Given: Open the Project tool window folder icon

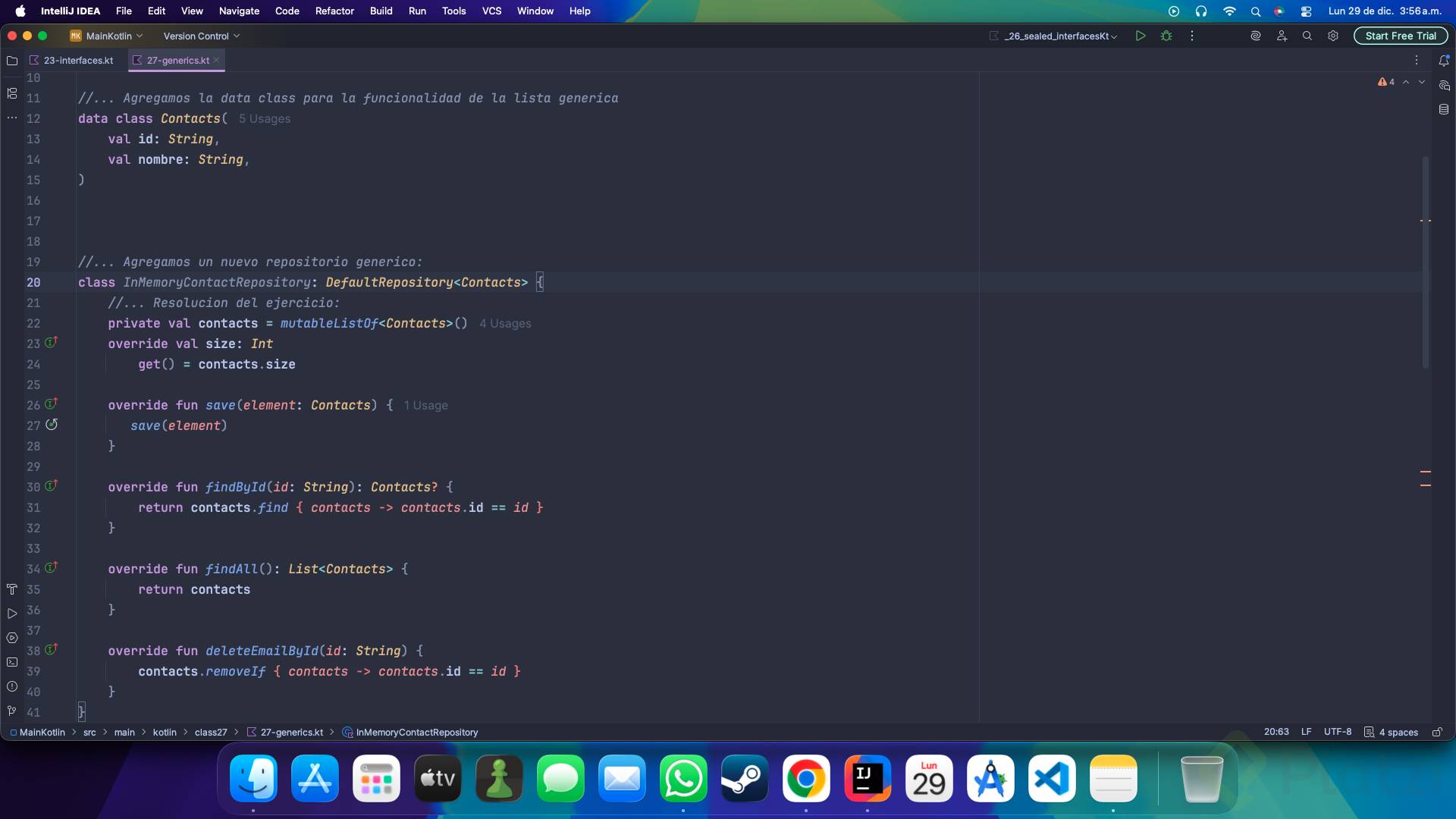Looking at the screenshot, I should [x=12, y=61].
